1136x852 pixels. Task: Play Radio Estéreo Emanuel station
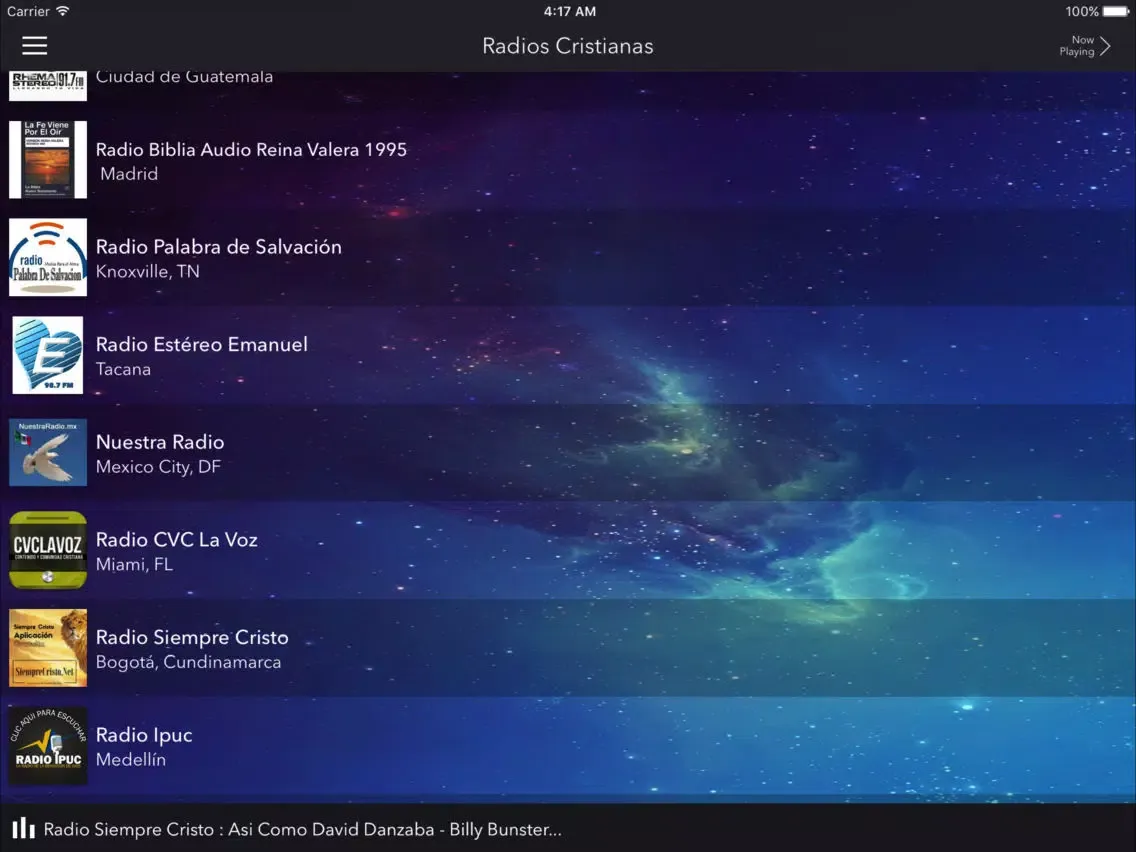point(568,355)
